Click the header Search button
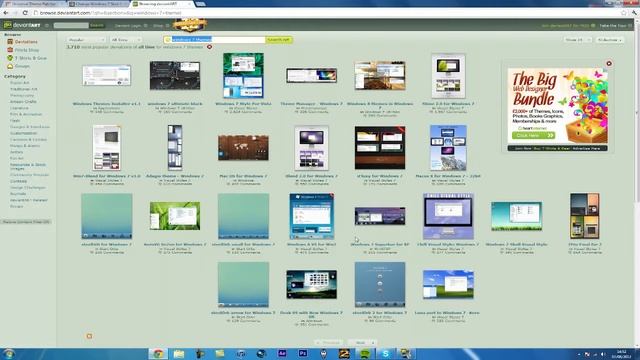Viewport: 640px width, 360px height. pyautogui.click(x=97, y=25)
